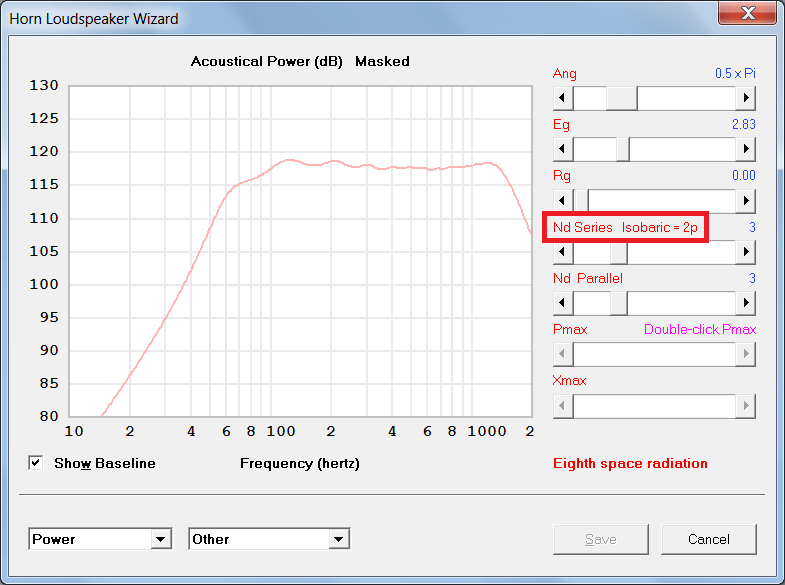Decrease Nd Parallel with left arrow
Viewport: 785px width, 585px height.
(563, 303)
